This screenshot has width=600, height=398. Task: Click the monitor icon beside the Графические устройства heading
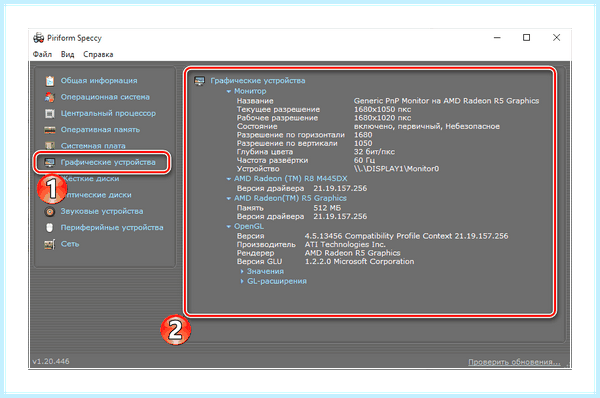(199, 81)
